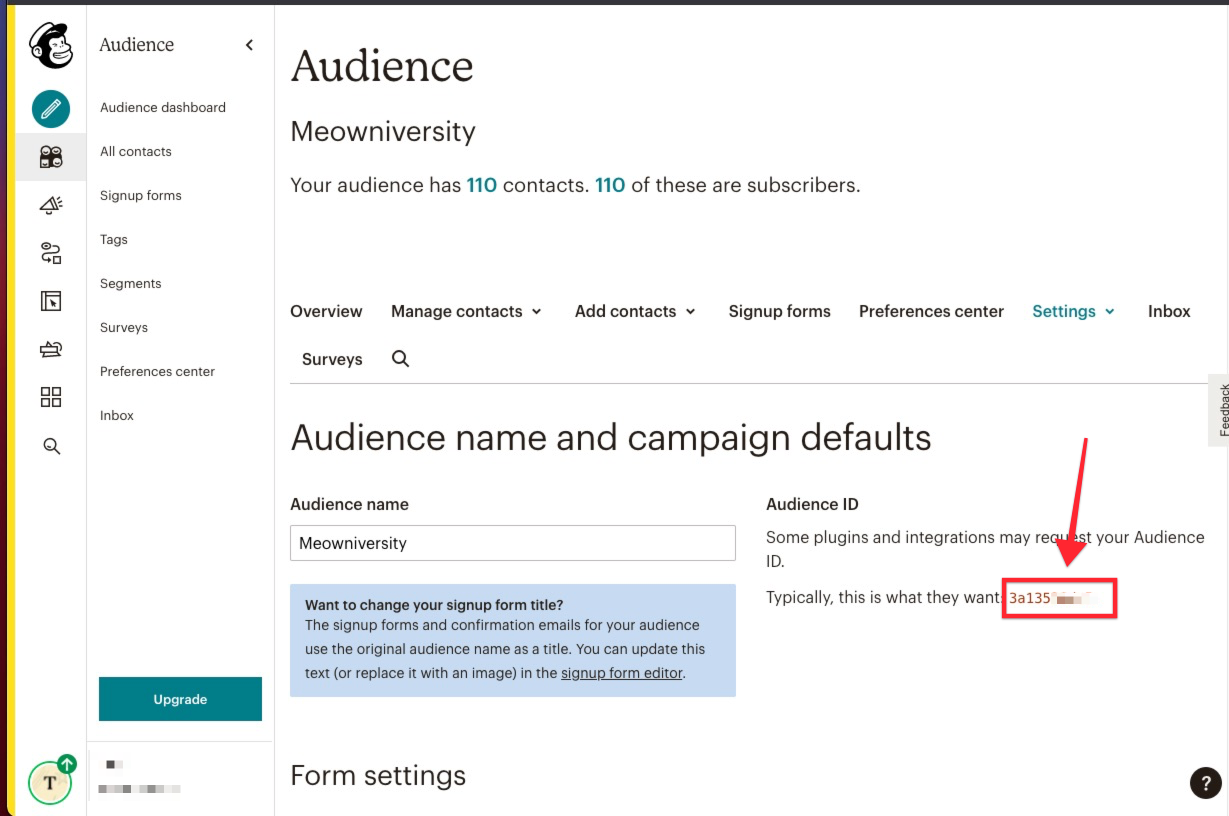
Task: Click the profile avatar with letter T
Action: tap(49, 783)
